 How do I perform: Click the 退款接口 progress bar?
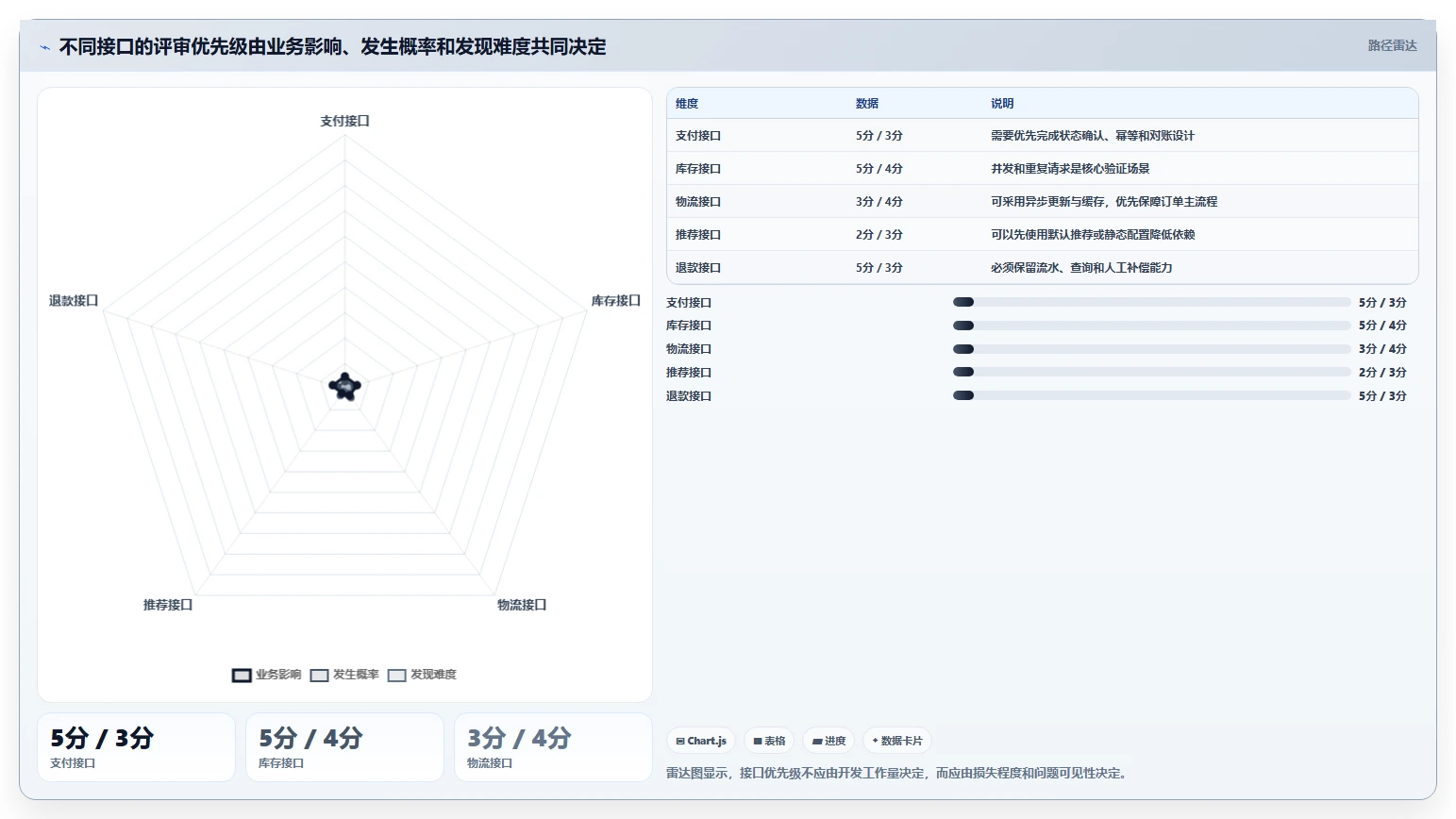click(x=1151, y=395)
